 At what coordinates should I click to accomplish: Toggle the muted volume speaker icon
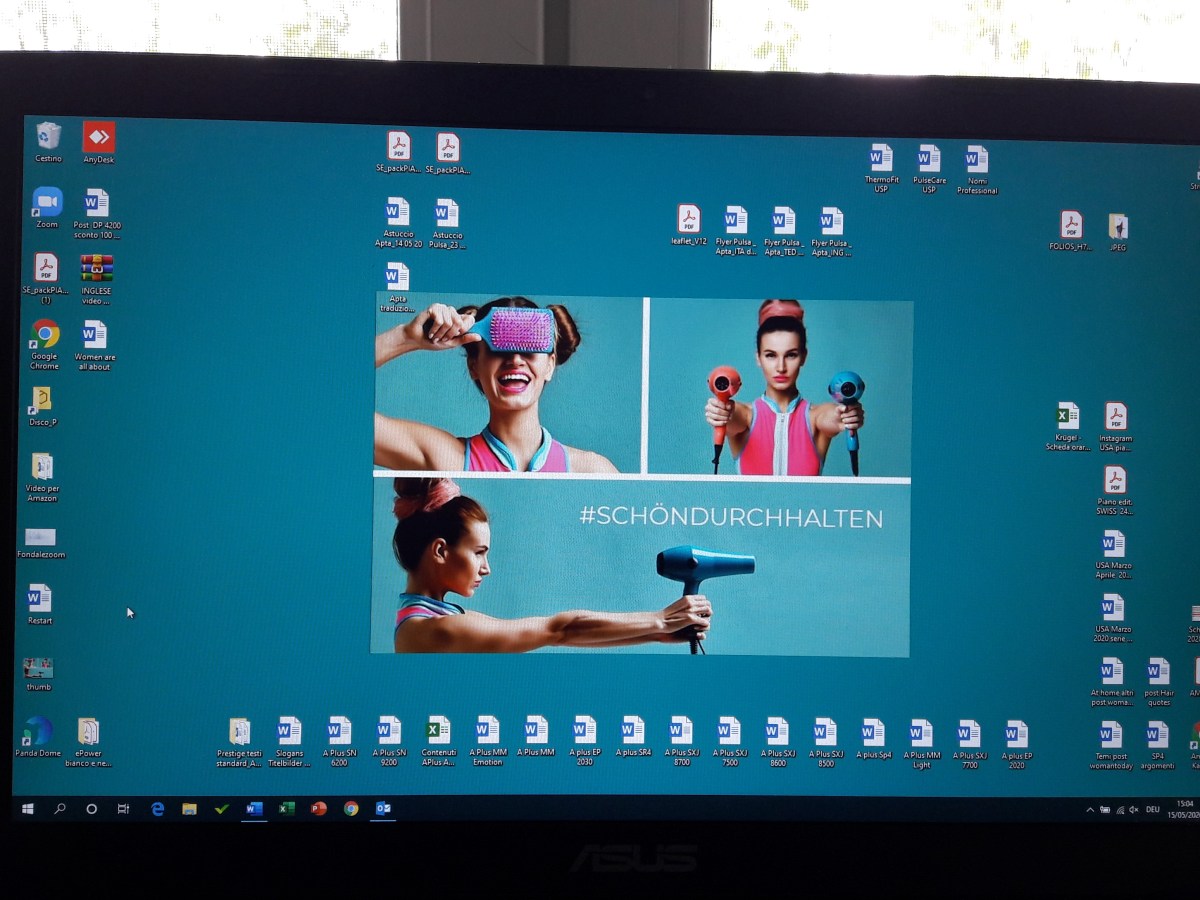click(x=1134, y=809)
